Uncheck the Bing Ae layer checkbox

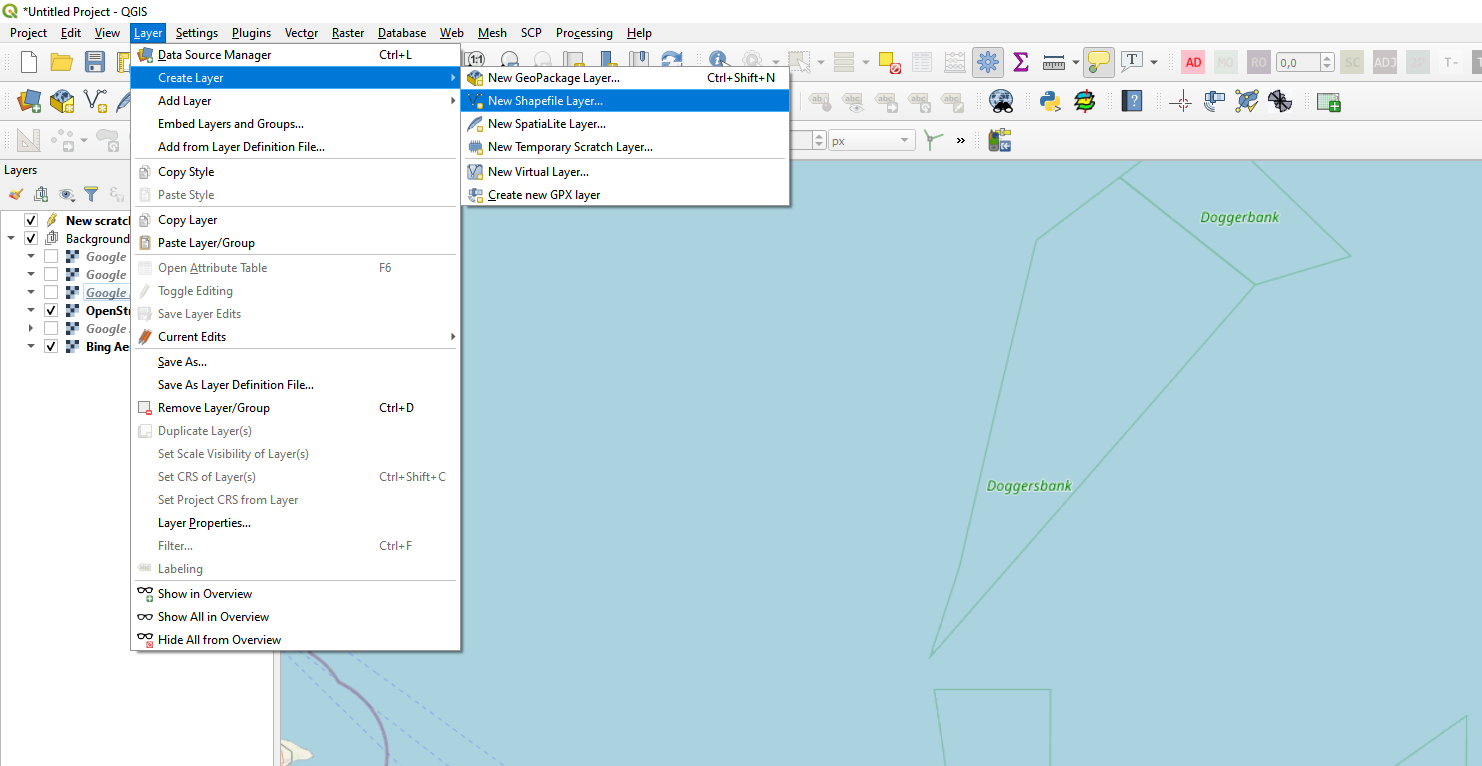tap(51, 346)
